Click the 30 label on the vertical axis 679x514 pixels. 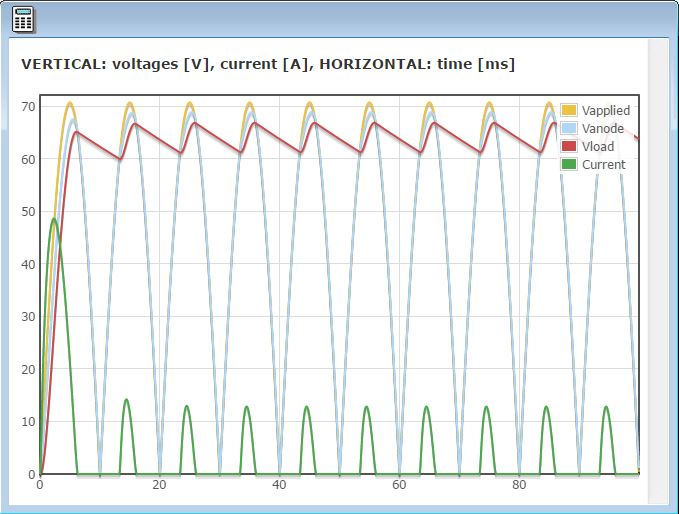(28, 317)
